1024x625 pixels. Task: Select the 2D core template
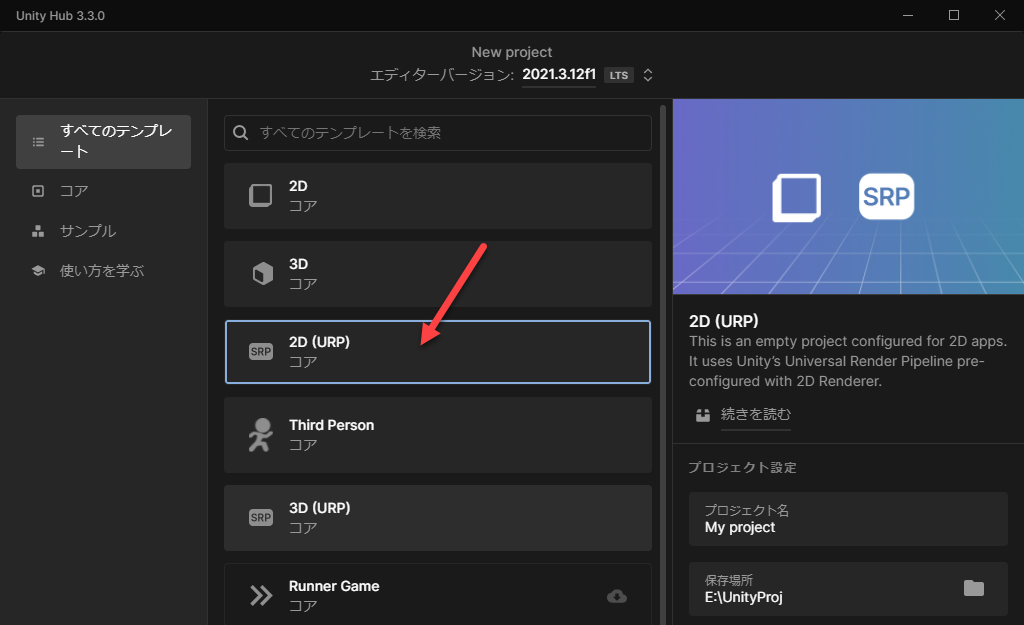click(x=438, y=196)
